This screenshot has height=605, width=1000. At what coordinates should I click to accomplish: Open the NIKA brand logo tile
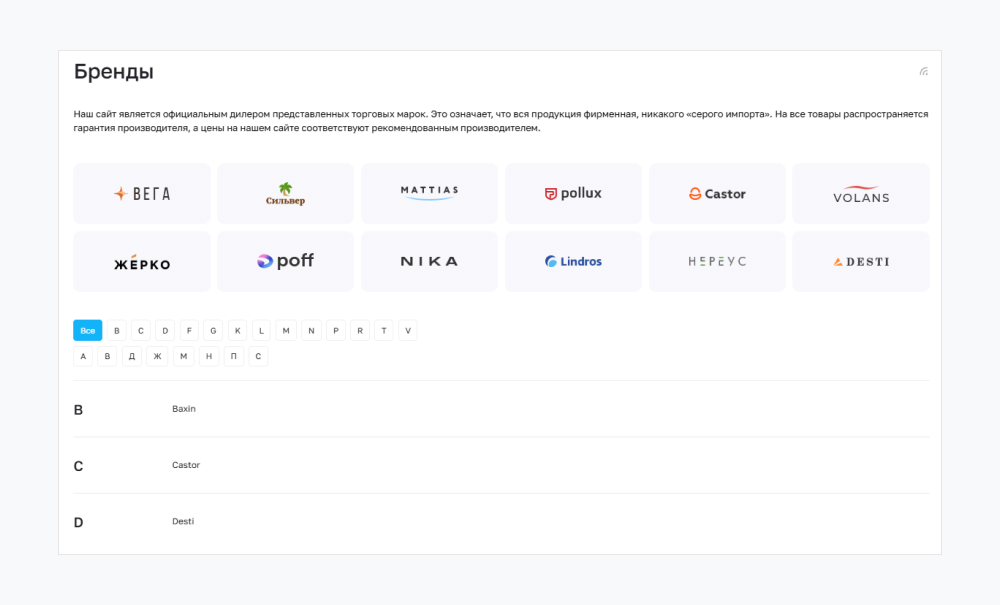coord(429,262)
